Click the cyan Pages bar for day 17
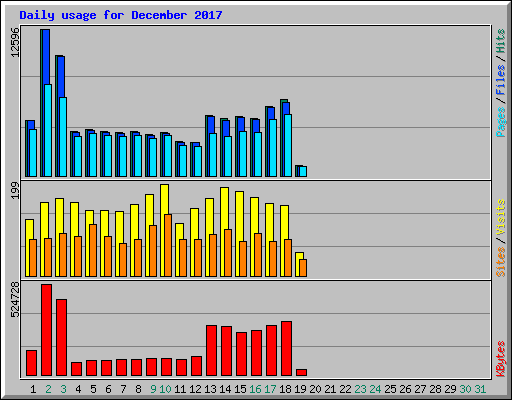 tap(273, 148)
